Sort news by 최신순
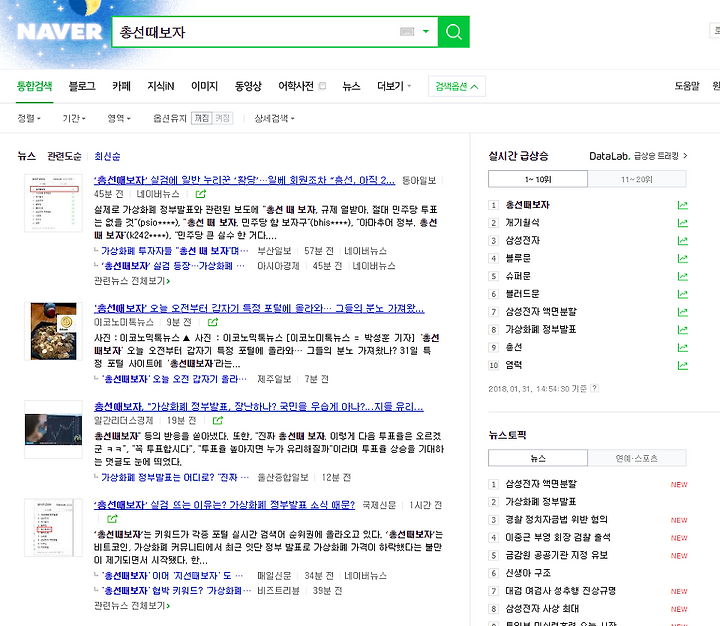Image resolution: width=720 pixels, height=626 pixels. (x=107, y=156)
